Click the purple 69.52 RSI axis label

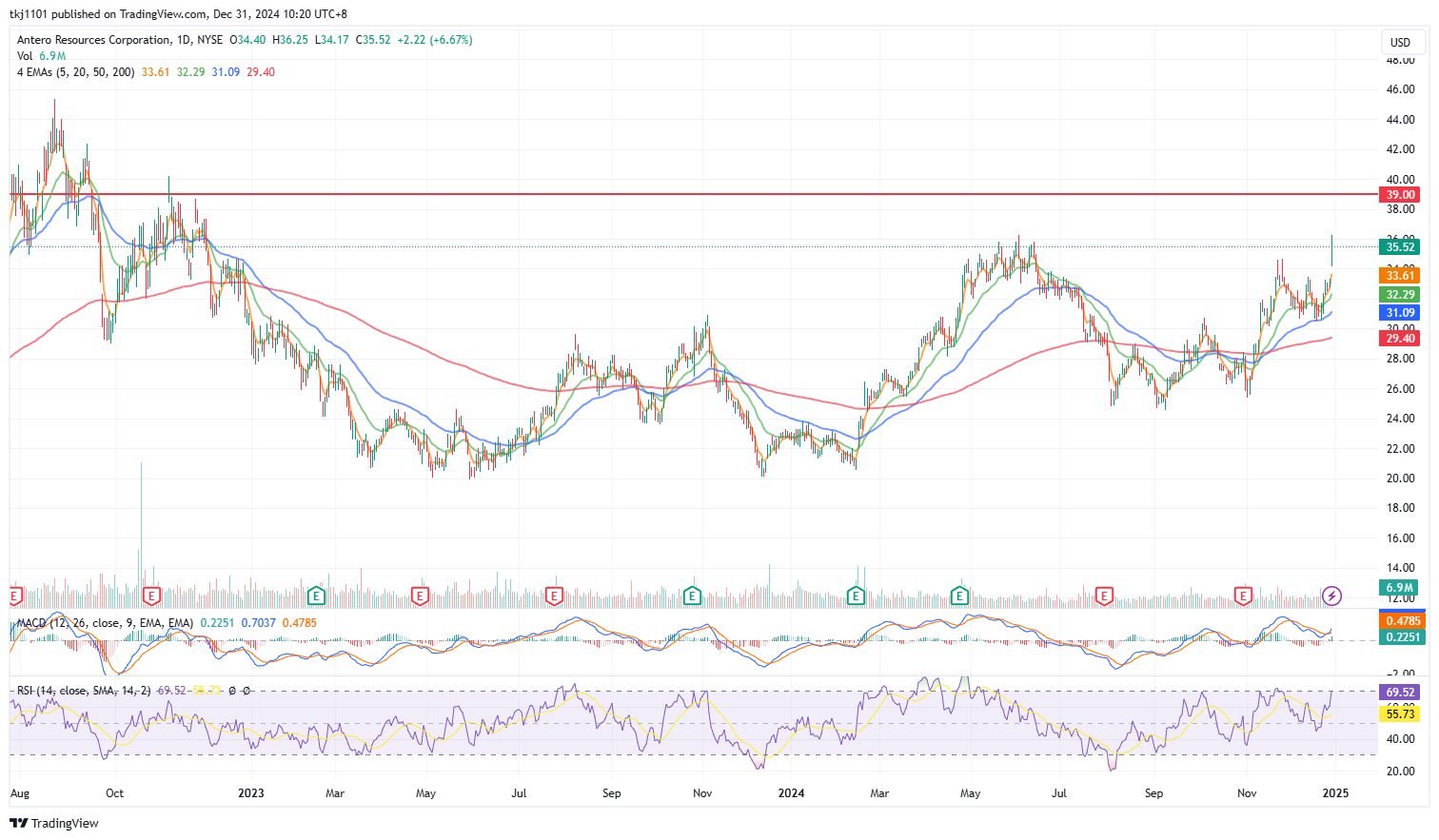coord(1401,693)
